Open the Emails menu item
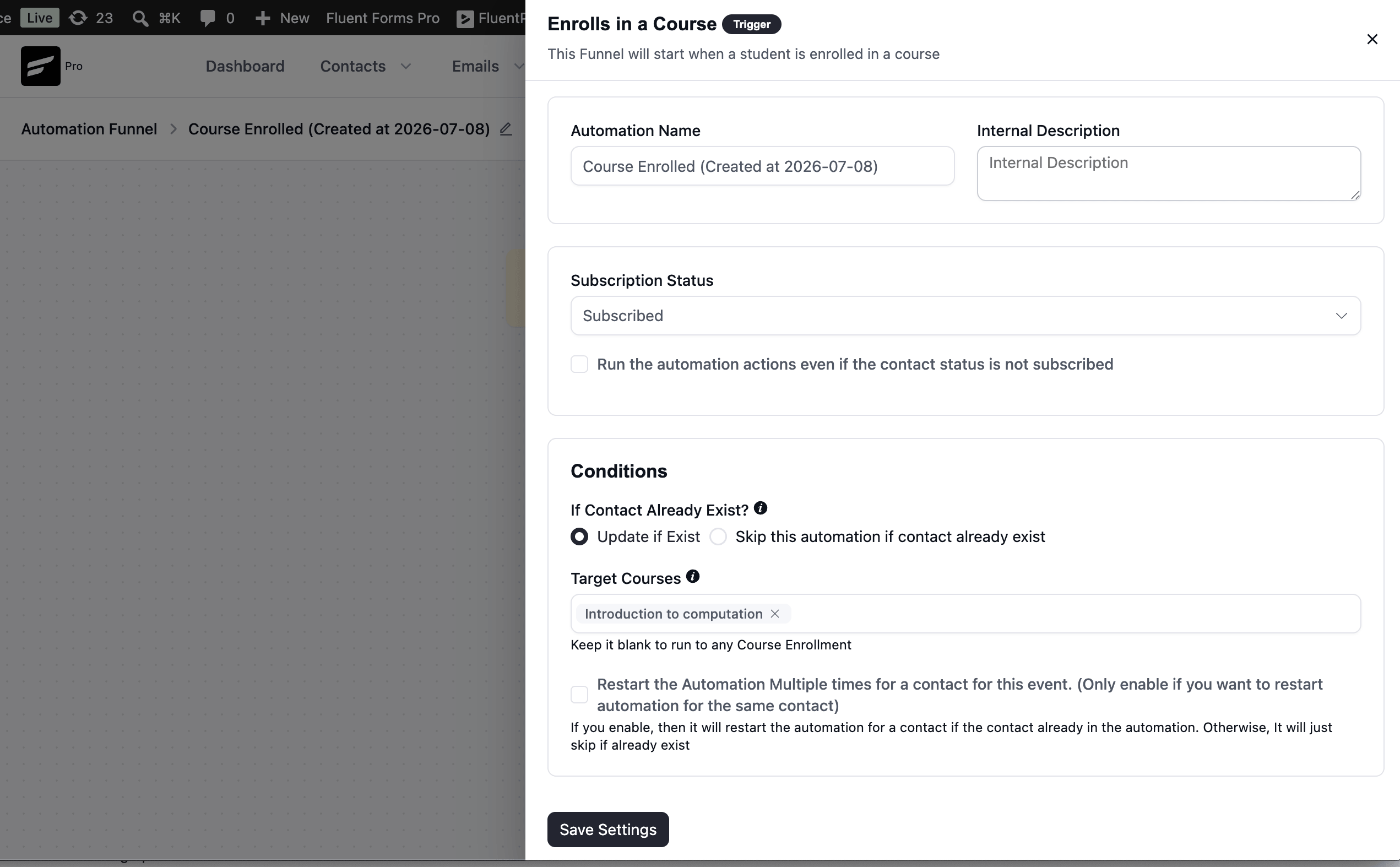Image resolution: width=1400 pixels, height=867 pixels. (475, 67)
